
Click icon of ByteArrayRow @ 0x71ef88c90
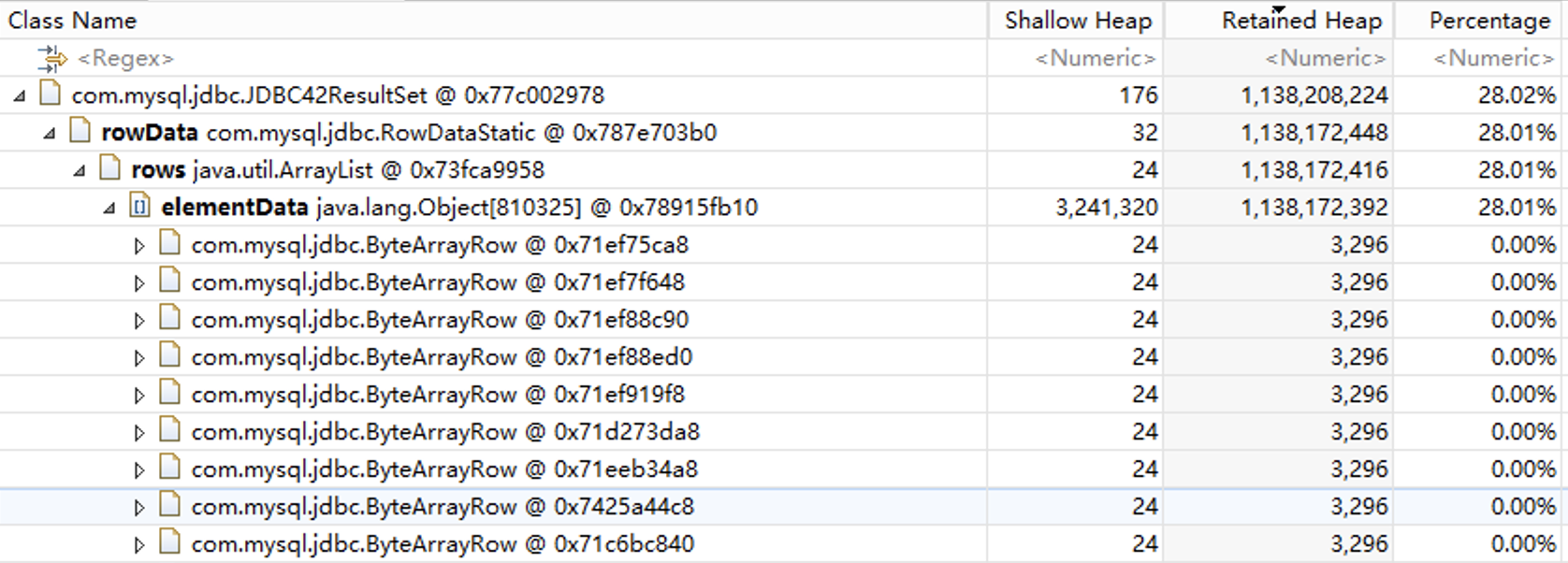pos(169,319)
